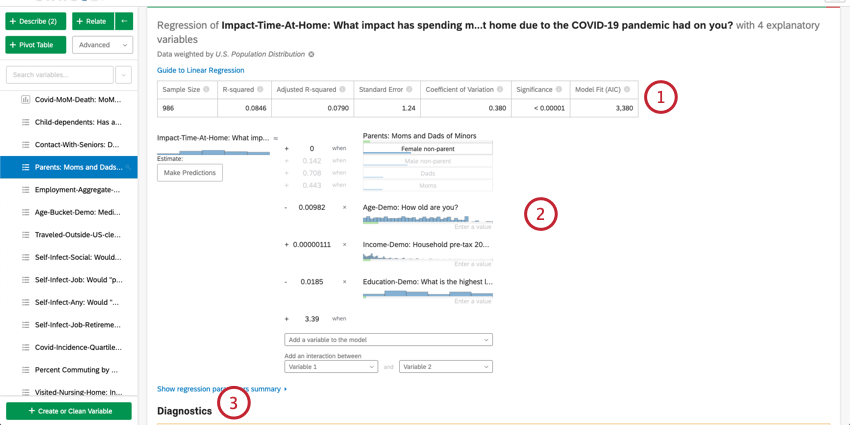Open the Variable 1 interaction dropdown
850x425 pixels.
(331, 367)
